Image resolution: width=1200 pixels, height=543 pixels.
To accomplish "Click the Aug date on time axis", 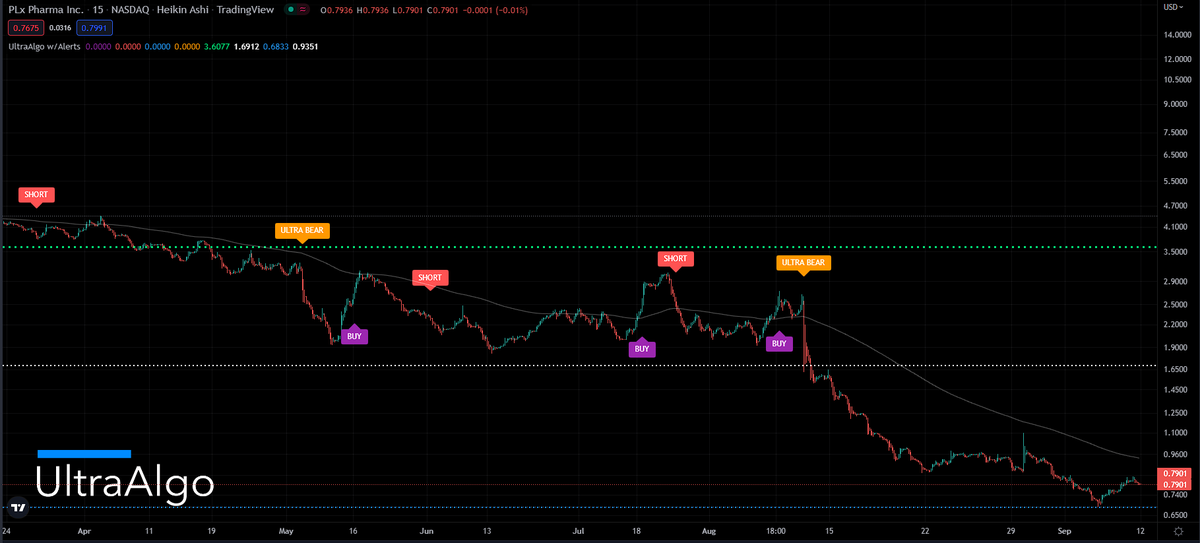I will coord(709,531).
